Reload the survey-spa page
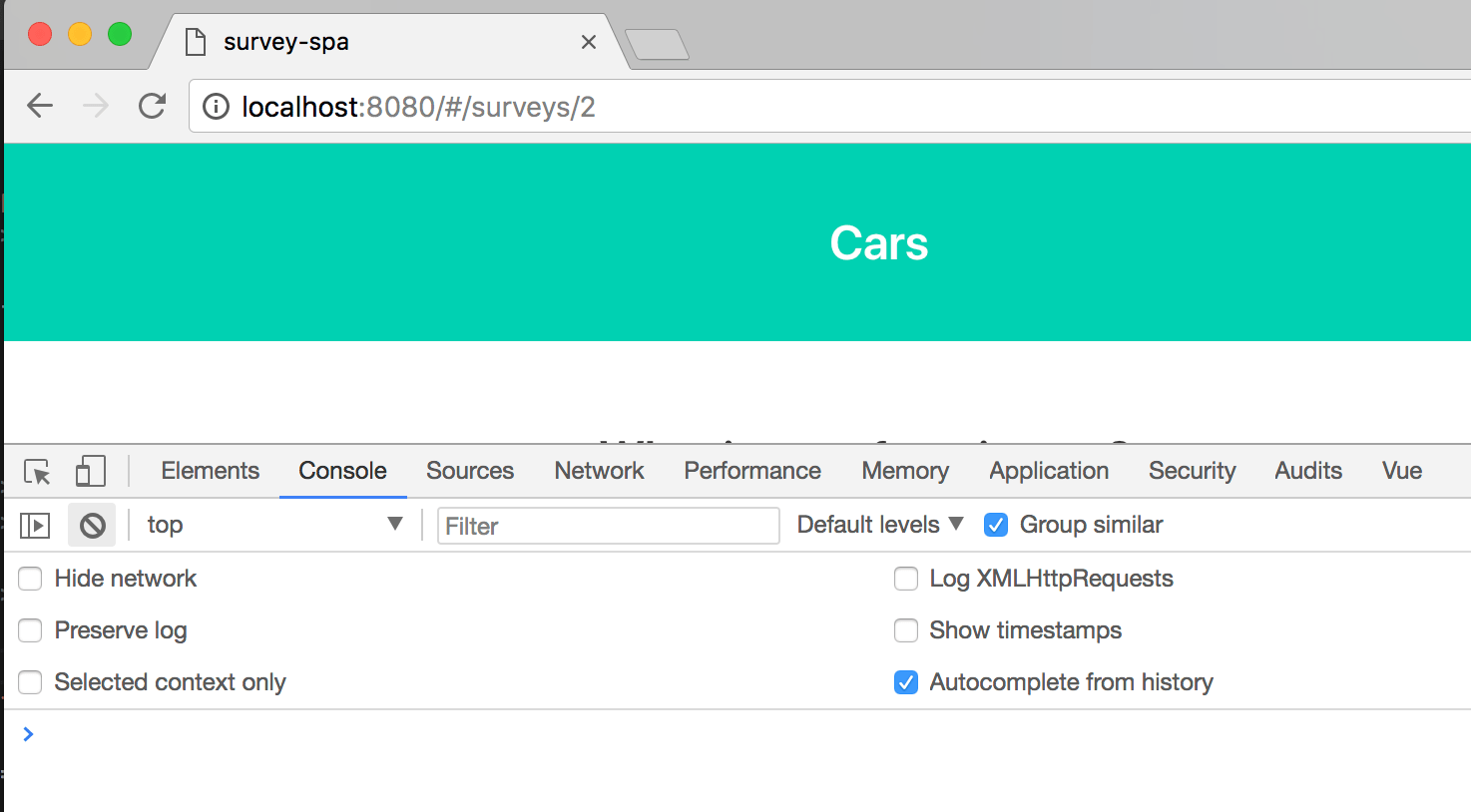Image resolution: width=1471 pixels, height=812 pixels. (x=152, y=105)
